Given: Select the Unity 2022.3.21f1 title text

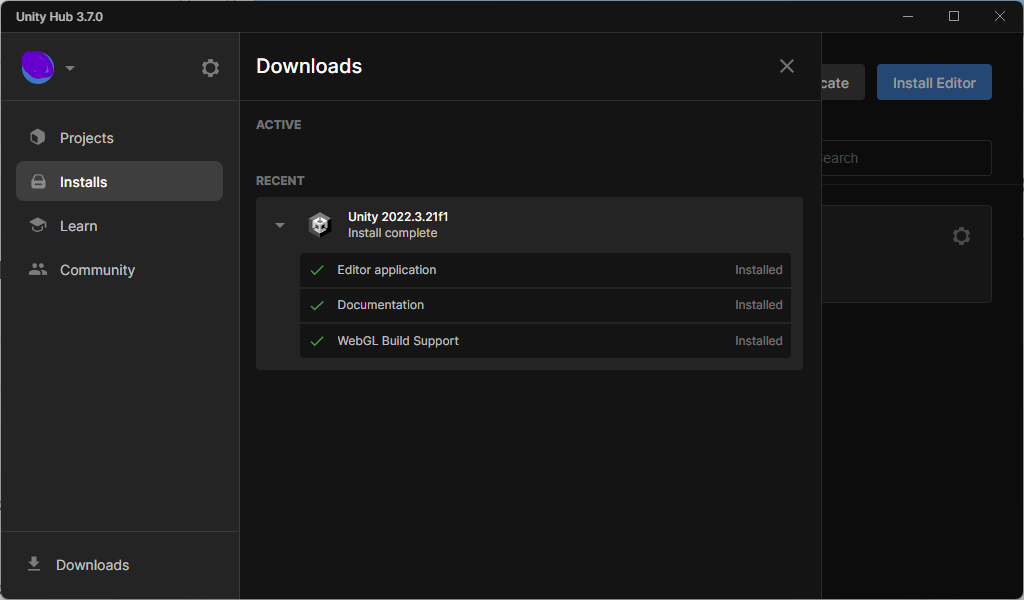Looking at the screenshot, I should tap(398, 217).
